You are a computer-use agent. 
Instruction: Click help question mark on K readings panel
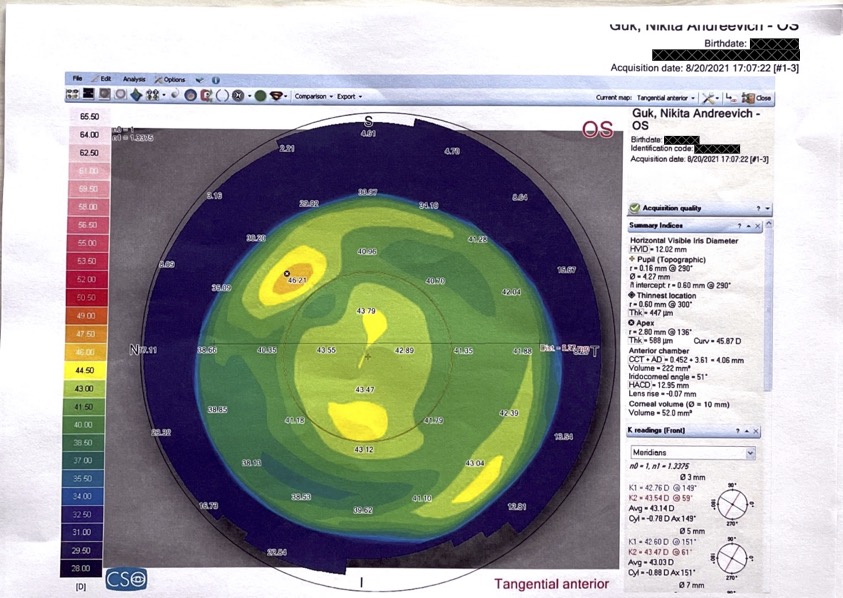tap(738, 431)
